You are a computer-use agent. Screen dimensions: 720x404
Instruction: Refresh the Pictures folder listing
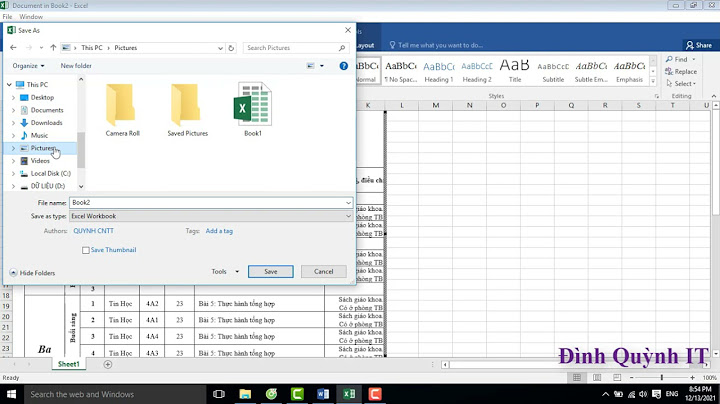pos(231,48)
